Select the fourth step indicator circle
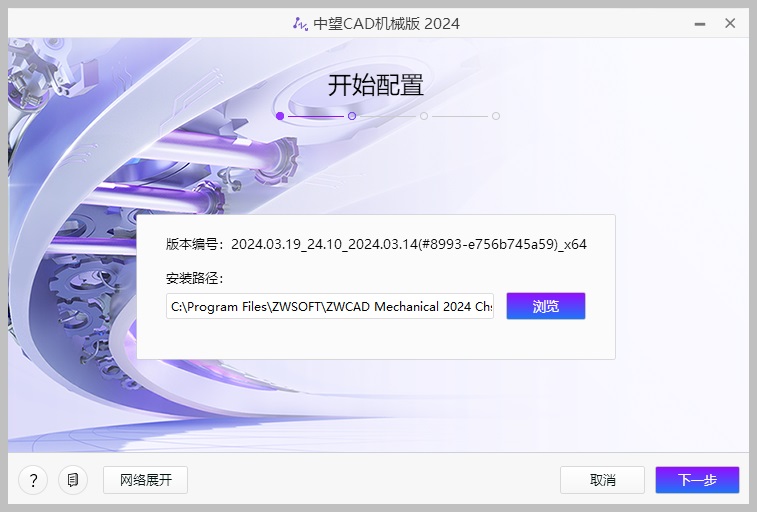The width and height of the screenshot is (757, 512). pyautogui.click(x=496, y=116)
